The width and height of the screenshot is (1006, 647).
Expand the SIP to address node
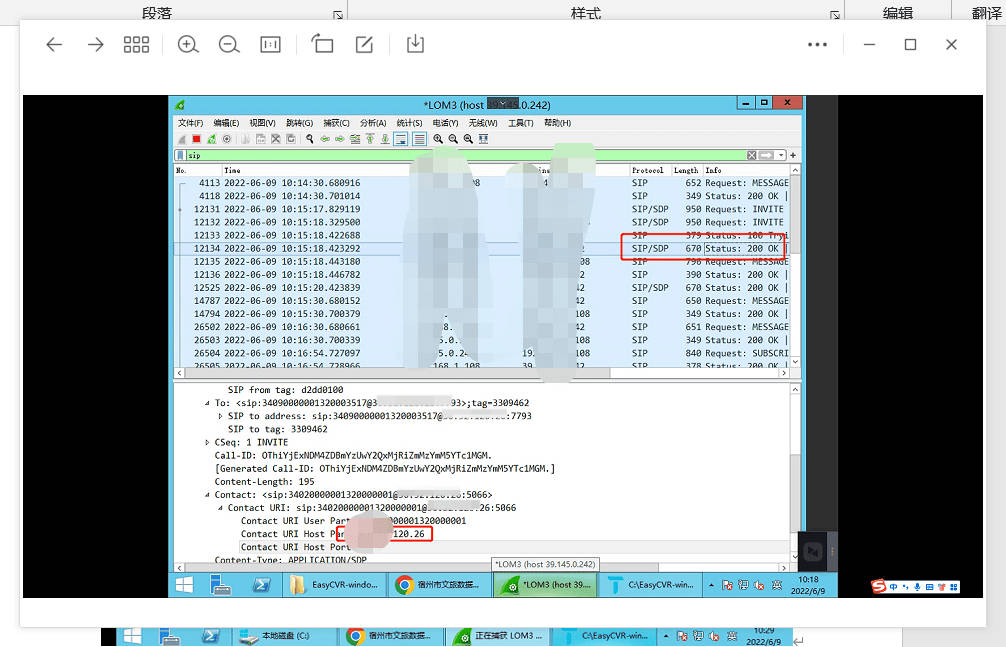(x=220, y=417)
